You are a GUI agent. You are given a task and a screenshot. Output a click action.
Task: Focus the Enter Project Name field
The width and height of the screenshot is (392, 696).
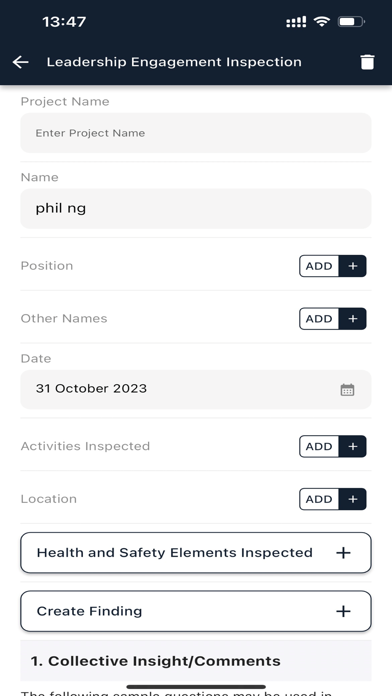tap(196, 133)
